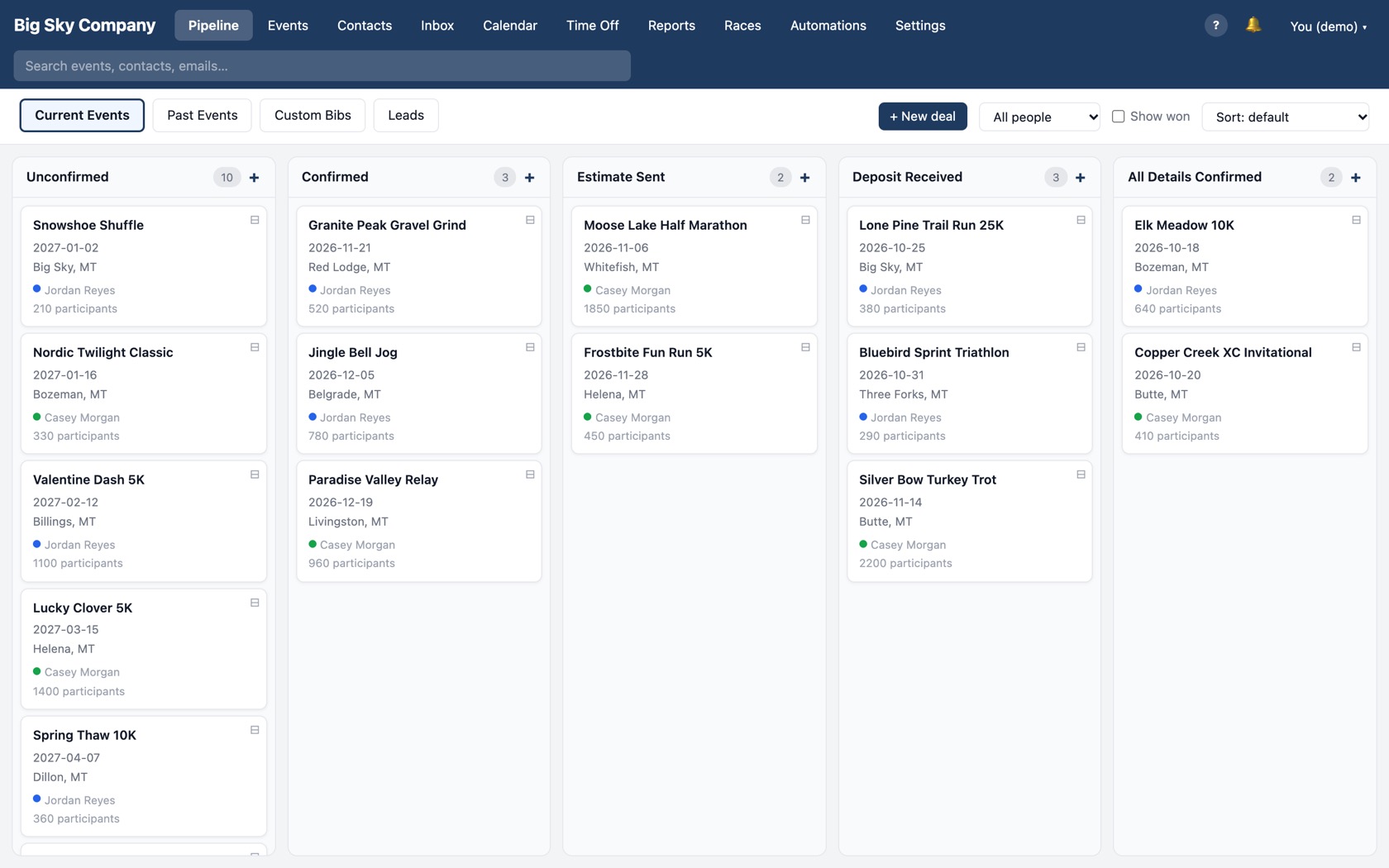The image size is (1389, 868).
Task: Open the Contacts page
Action: click(x=365, y=26)
